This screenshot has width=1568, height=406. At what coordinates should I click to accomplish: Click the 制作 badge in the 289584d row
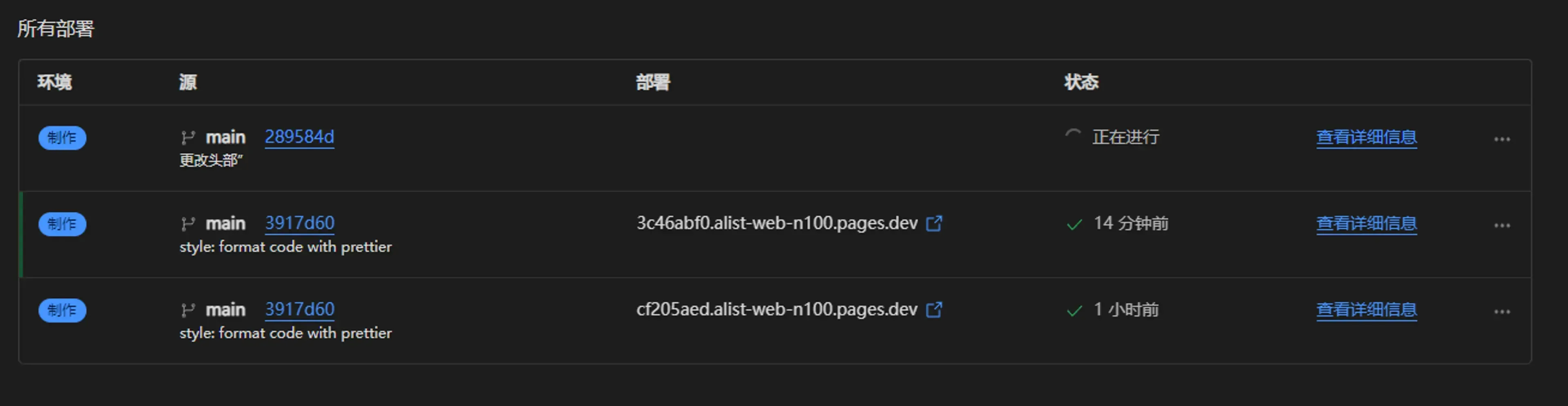point(62,138)
